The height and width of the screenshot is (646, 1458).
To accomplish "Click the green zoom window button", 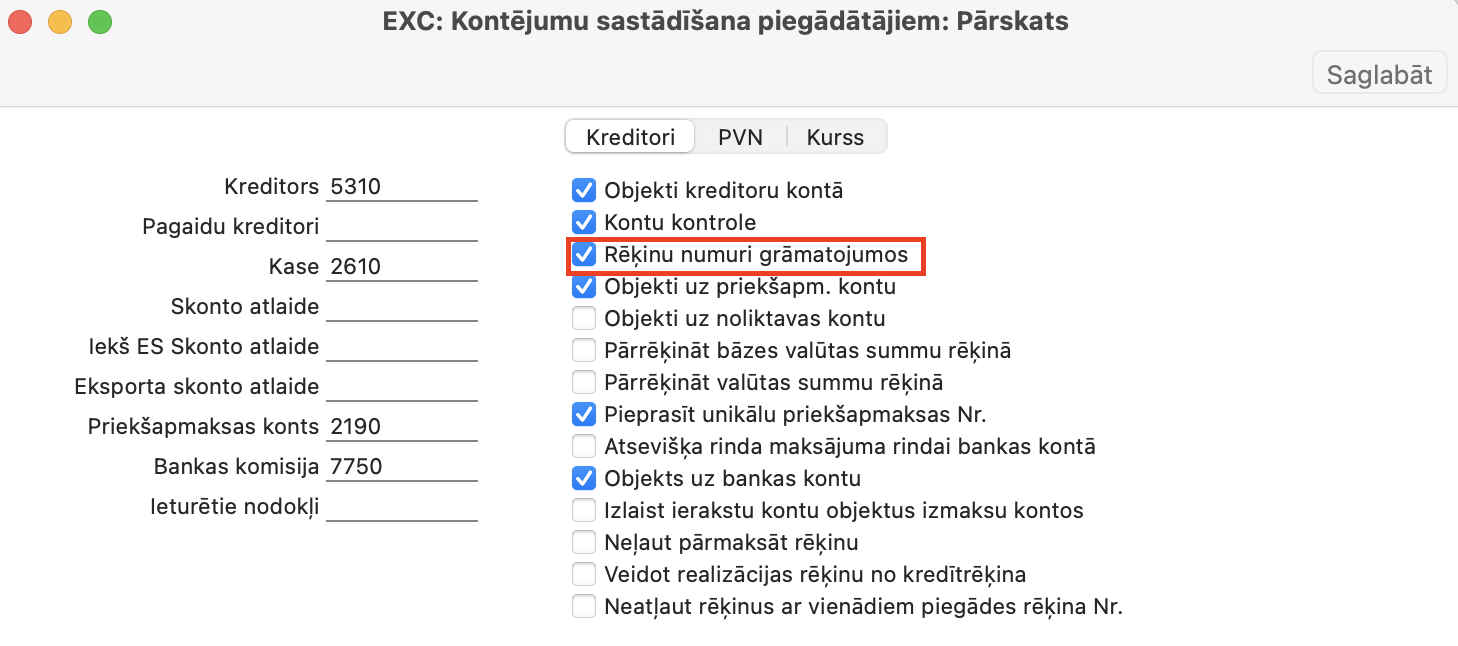I will (x=100, y=21).
